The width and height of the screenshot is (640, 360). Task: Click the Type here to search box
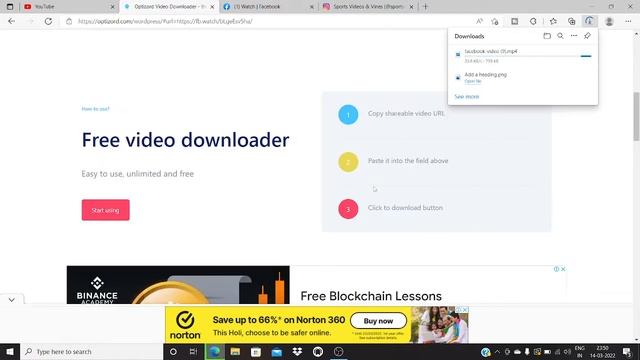pyautogui.click(x=92, y=351)
